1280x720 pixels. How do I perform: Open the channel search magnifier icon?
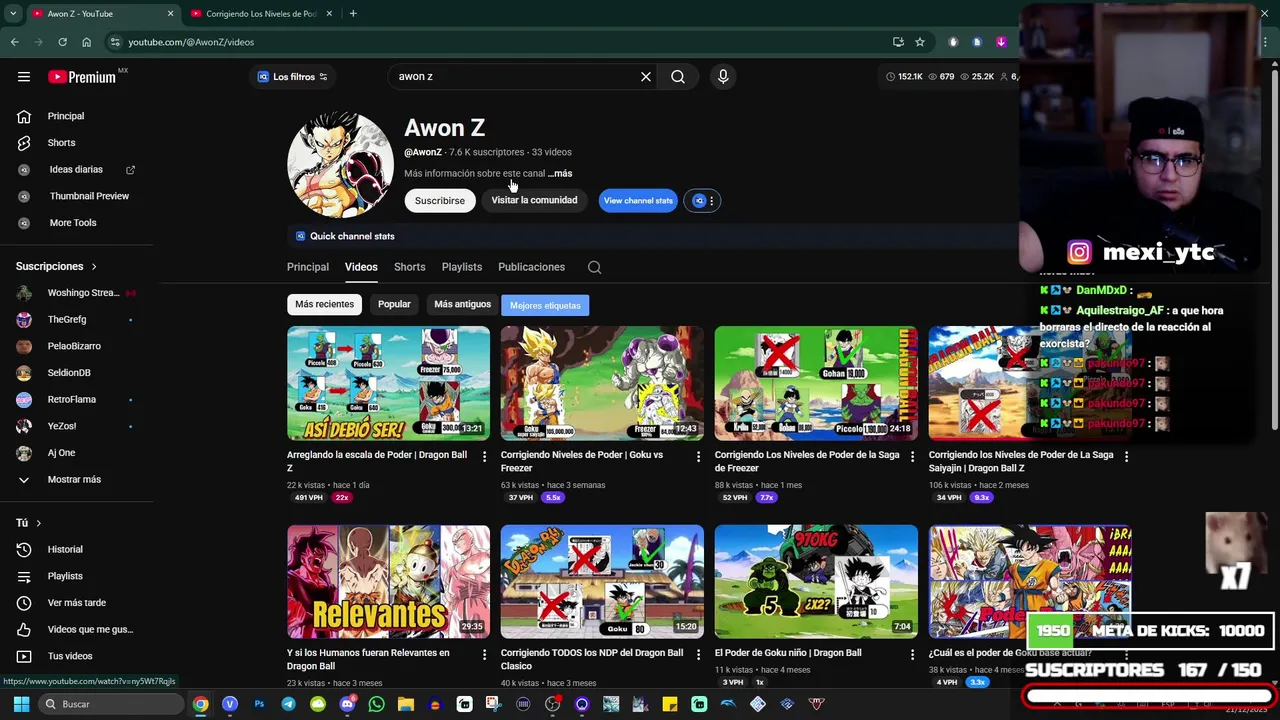pos(594,267)
